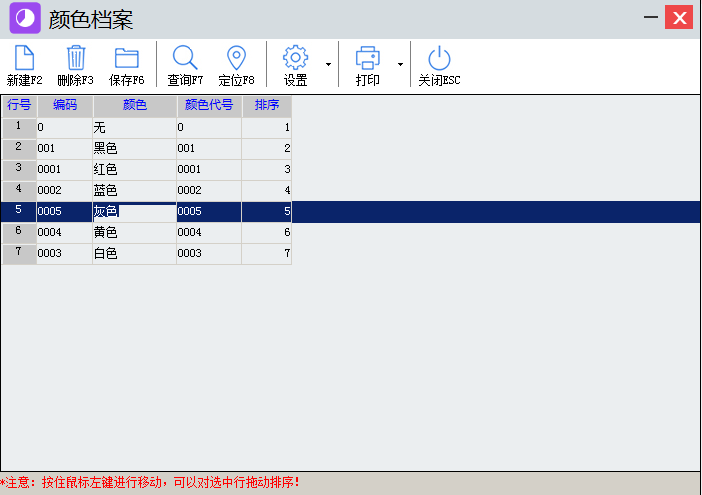Click the New (新建F2) document icon

(24, 58)
